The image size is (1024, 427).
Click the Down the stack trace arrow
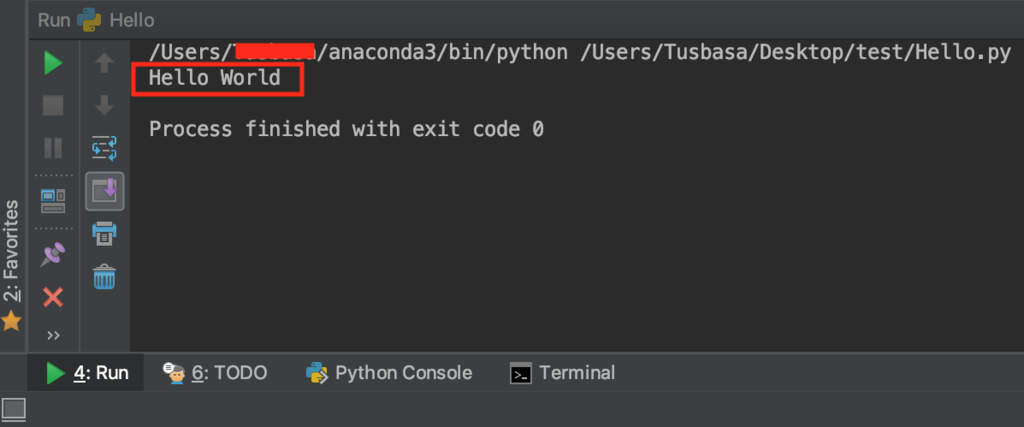pyautogui.click(x=104, y=105)
